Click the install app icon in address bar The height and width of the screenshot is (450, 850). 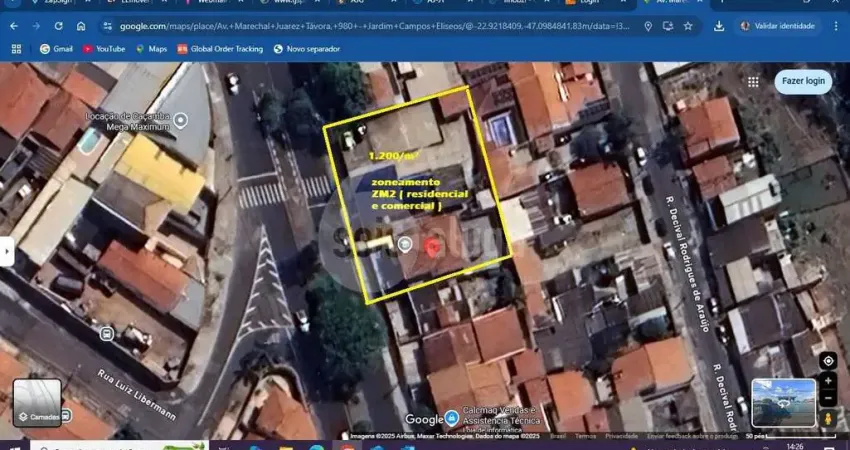coord(668,26)
